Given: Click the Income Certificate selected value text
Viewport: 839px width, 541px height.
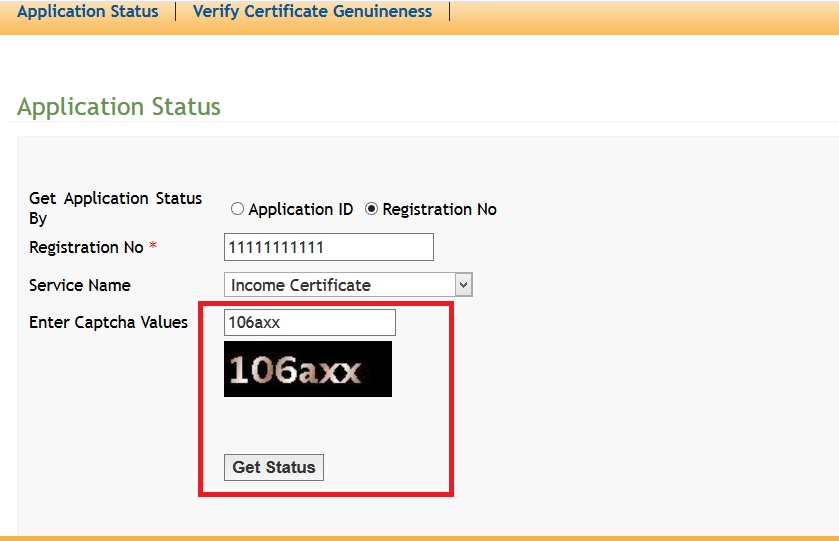Looking at the screenshot, I should coord(300,285).
